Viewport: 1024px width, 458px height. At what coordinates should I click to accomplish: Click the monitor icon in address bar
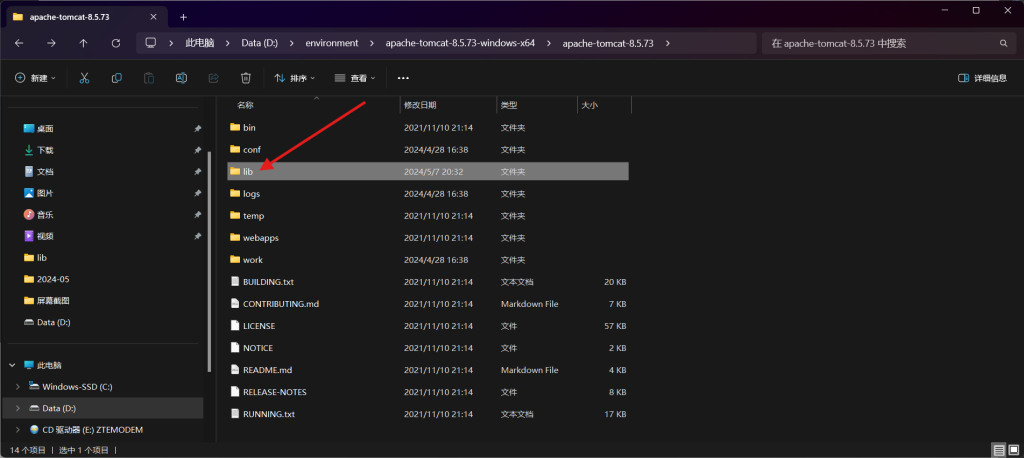(151, 43)
